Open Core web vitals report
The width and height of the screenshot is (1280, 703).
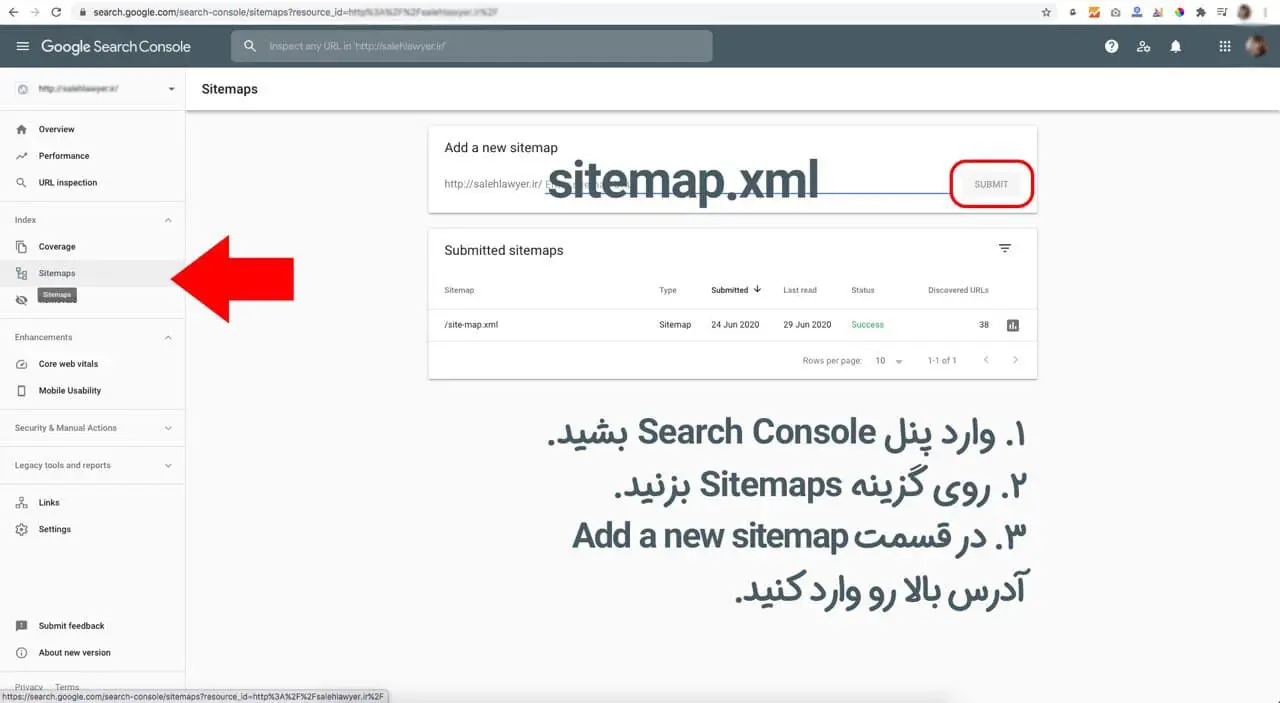tap(92, 364)
